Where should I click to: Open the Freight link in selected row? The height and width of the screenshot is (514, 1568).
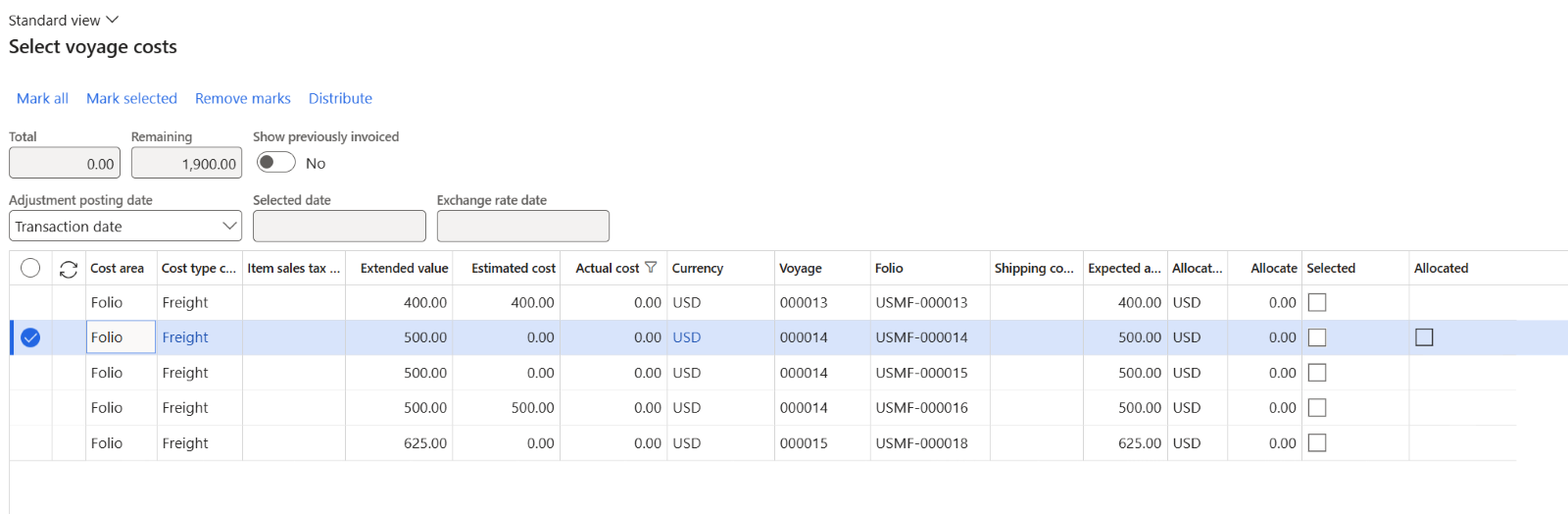[x=185, y=337]
